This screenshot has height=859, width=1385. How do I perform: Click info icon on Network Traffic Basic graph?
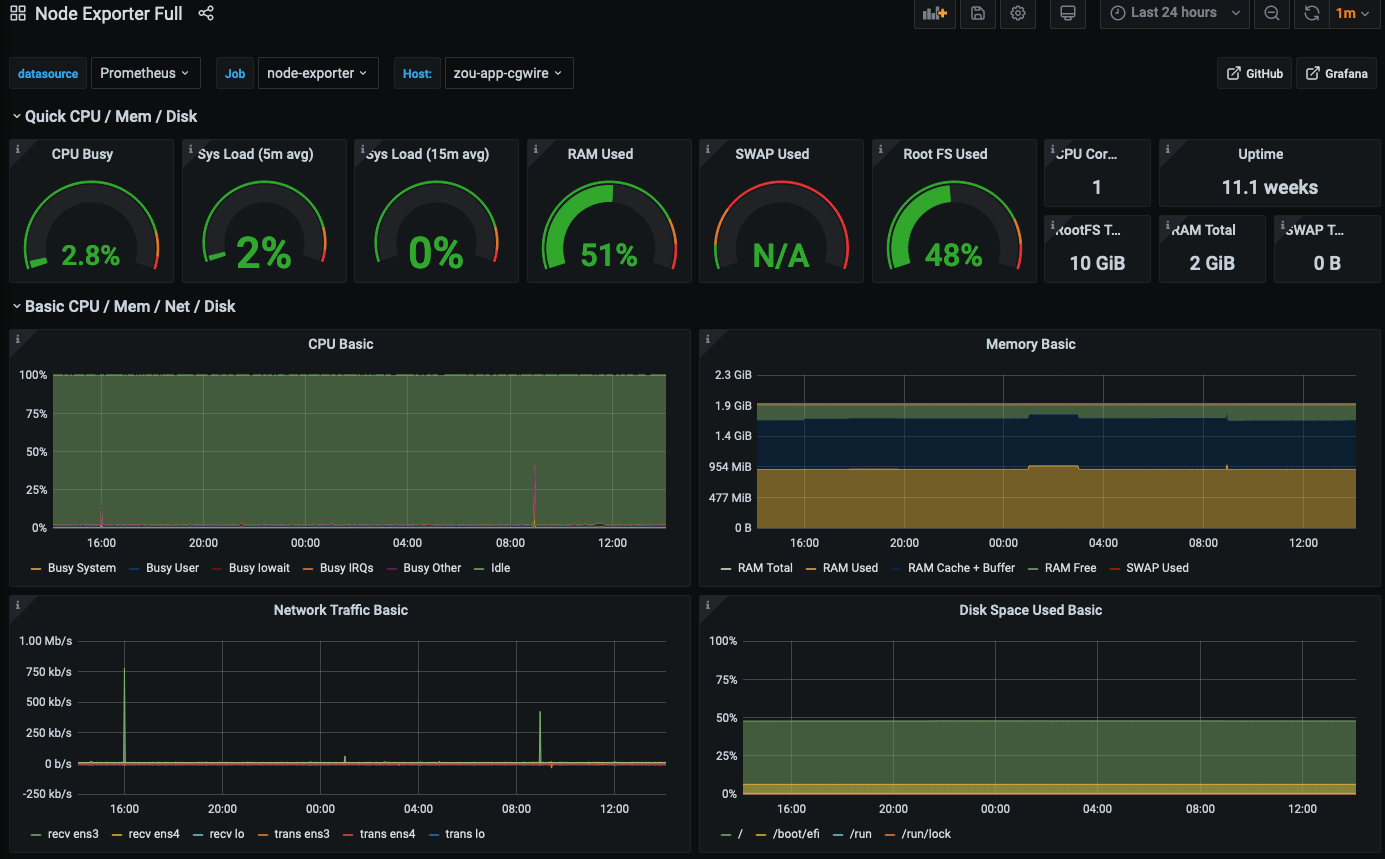(17, 604)
